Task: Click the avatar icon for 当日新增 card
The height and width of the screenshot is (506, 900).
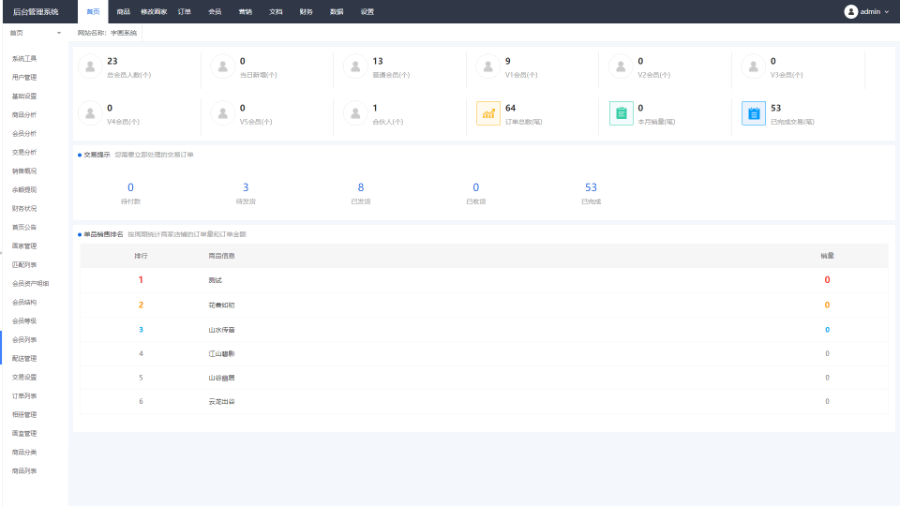Action: [223, 67]
